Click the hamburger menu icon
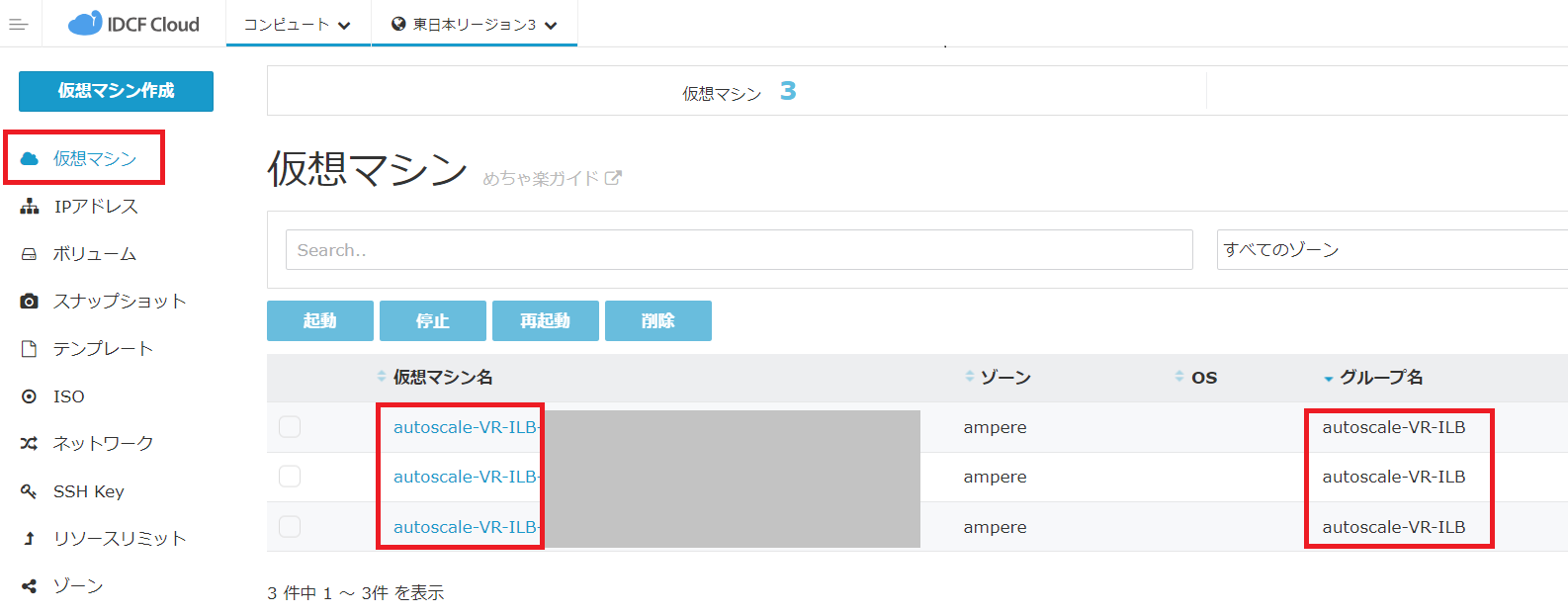The height and width of the screenshot is (615, 1568). coord(18,24)
